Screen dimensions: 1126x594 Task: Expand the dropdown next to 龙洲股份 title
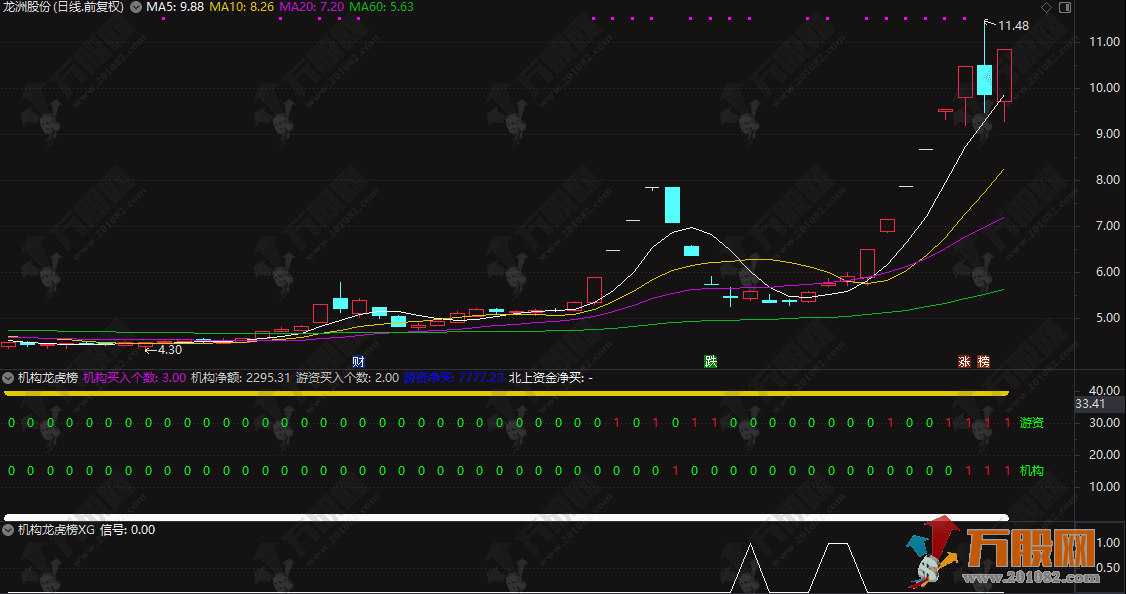click(136, 7)
